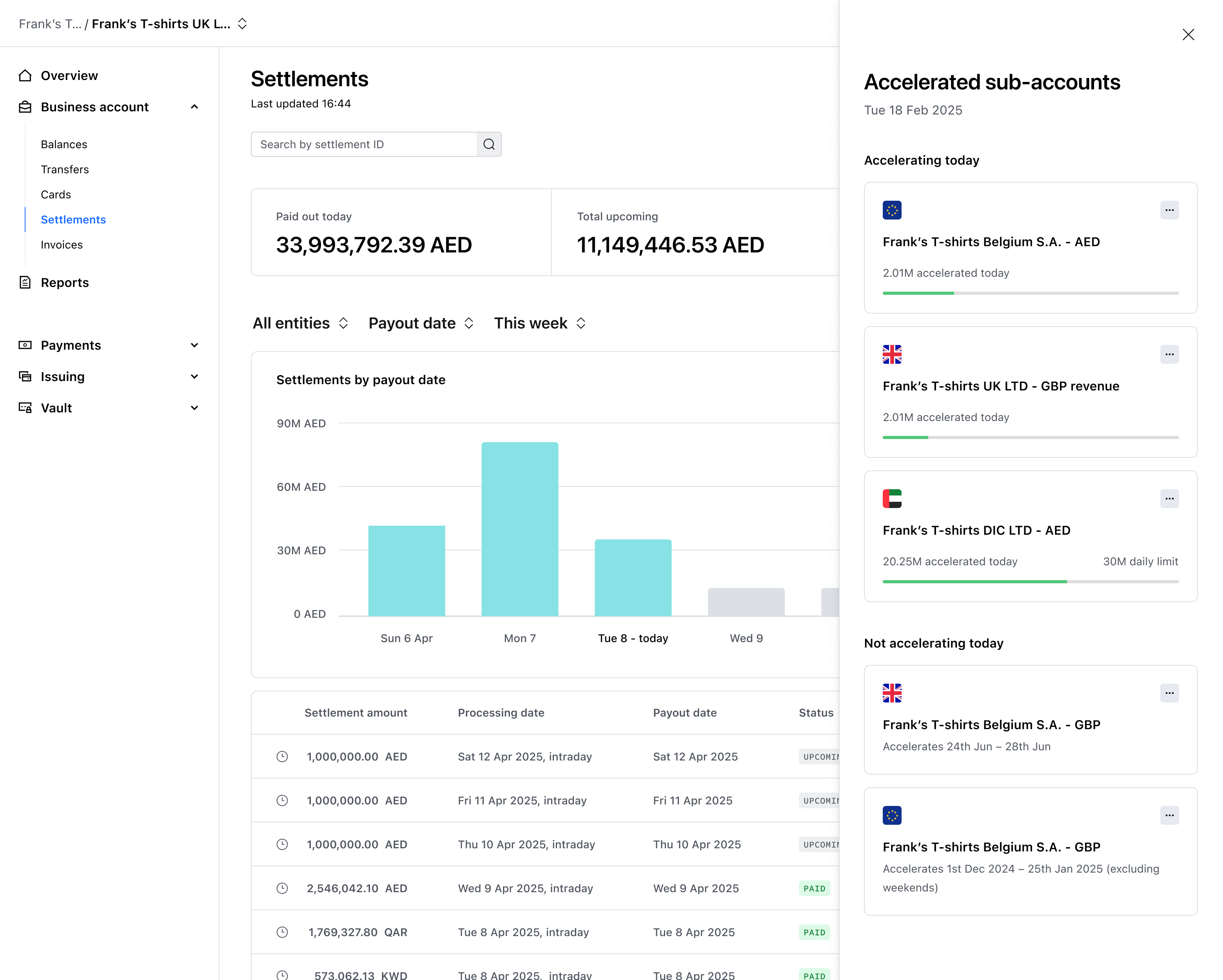Click the EU flag on Belgium S.A. - AED card
This screenshot has width=1223, height=980.
[892, 211]
